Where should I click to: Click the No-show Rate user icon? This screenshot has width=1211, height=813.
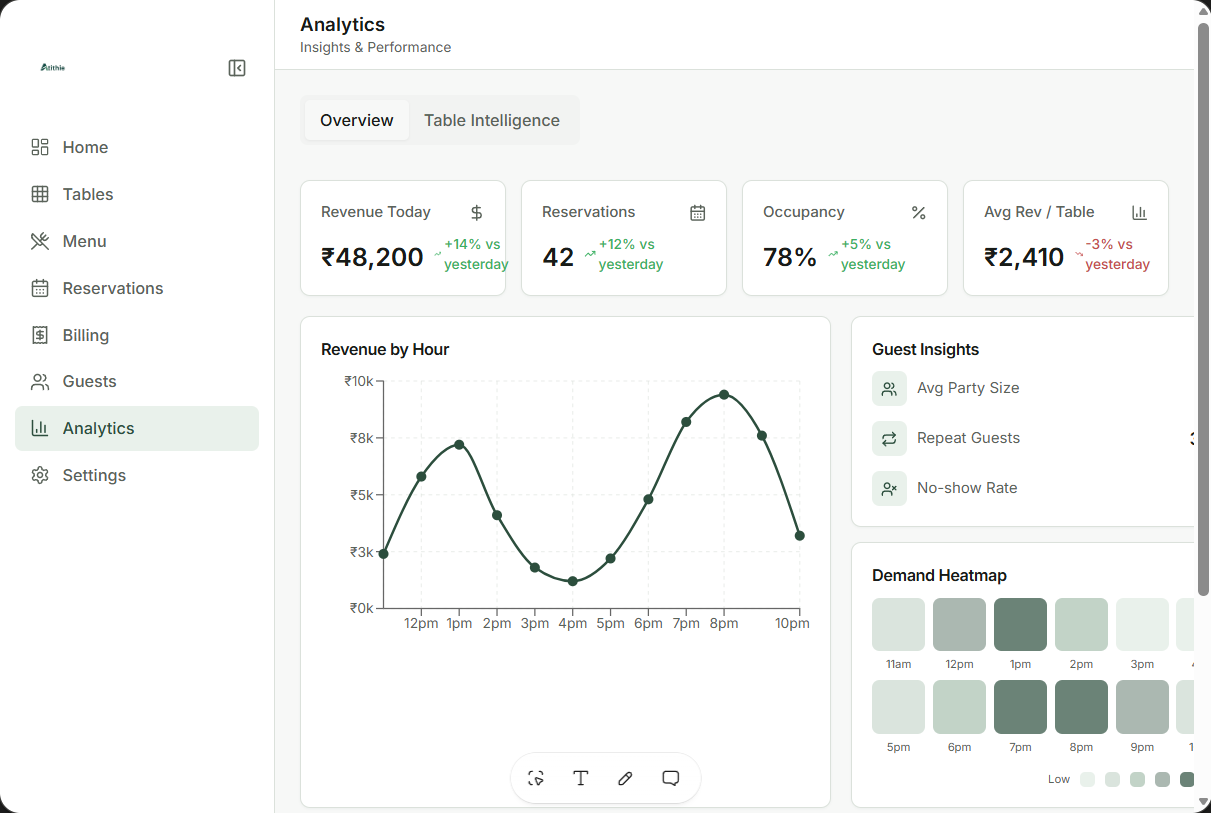point(889,488)
